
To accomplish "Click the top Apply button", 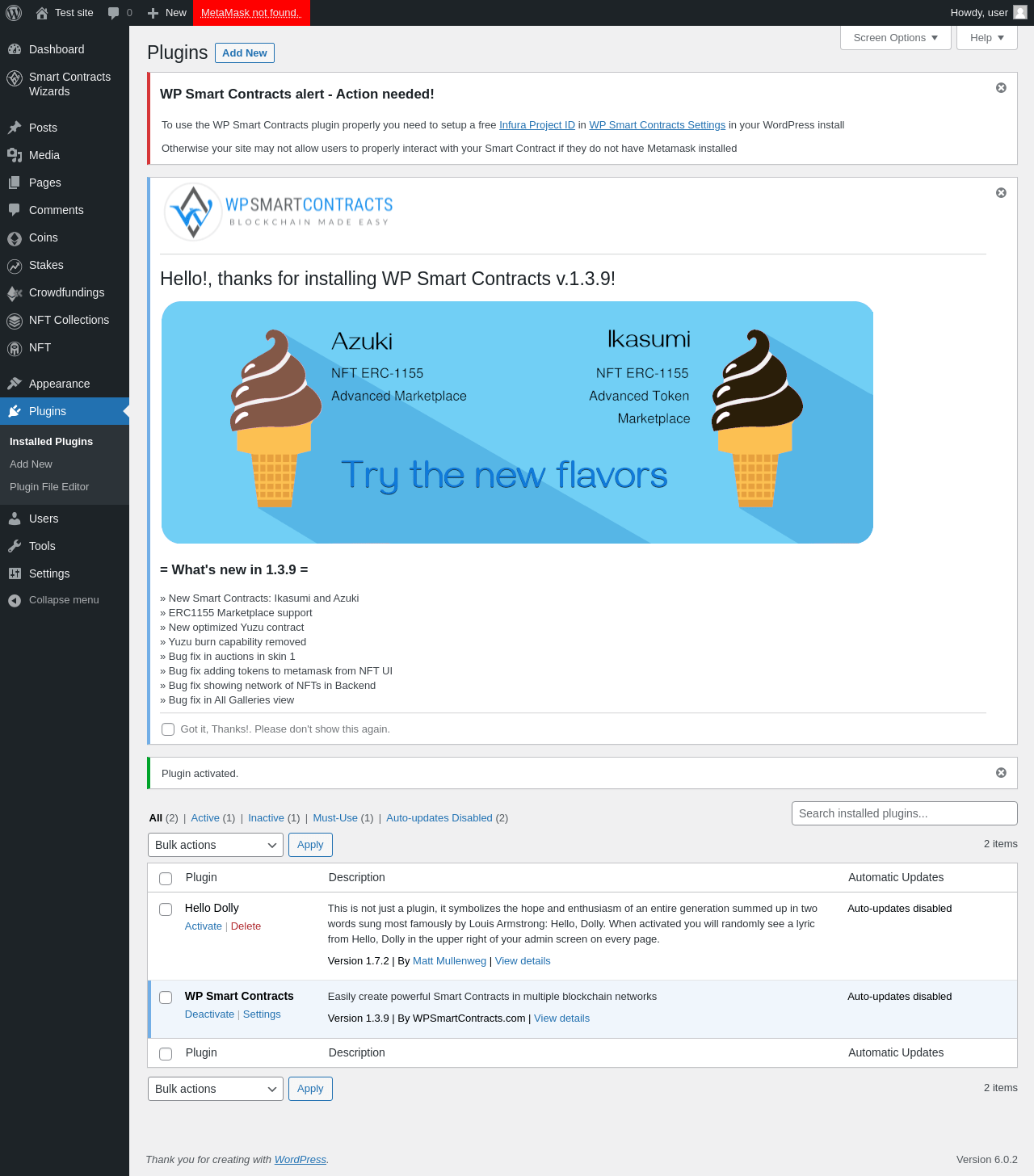I will coord(310,845).
